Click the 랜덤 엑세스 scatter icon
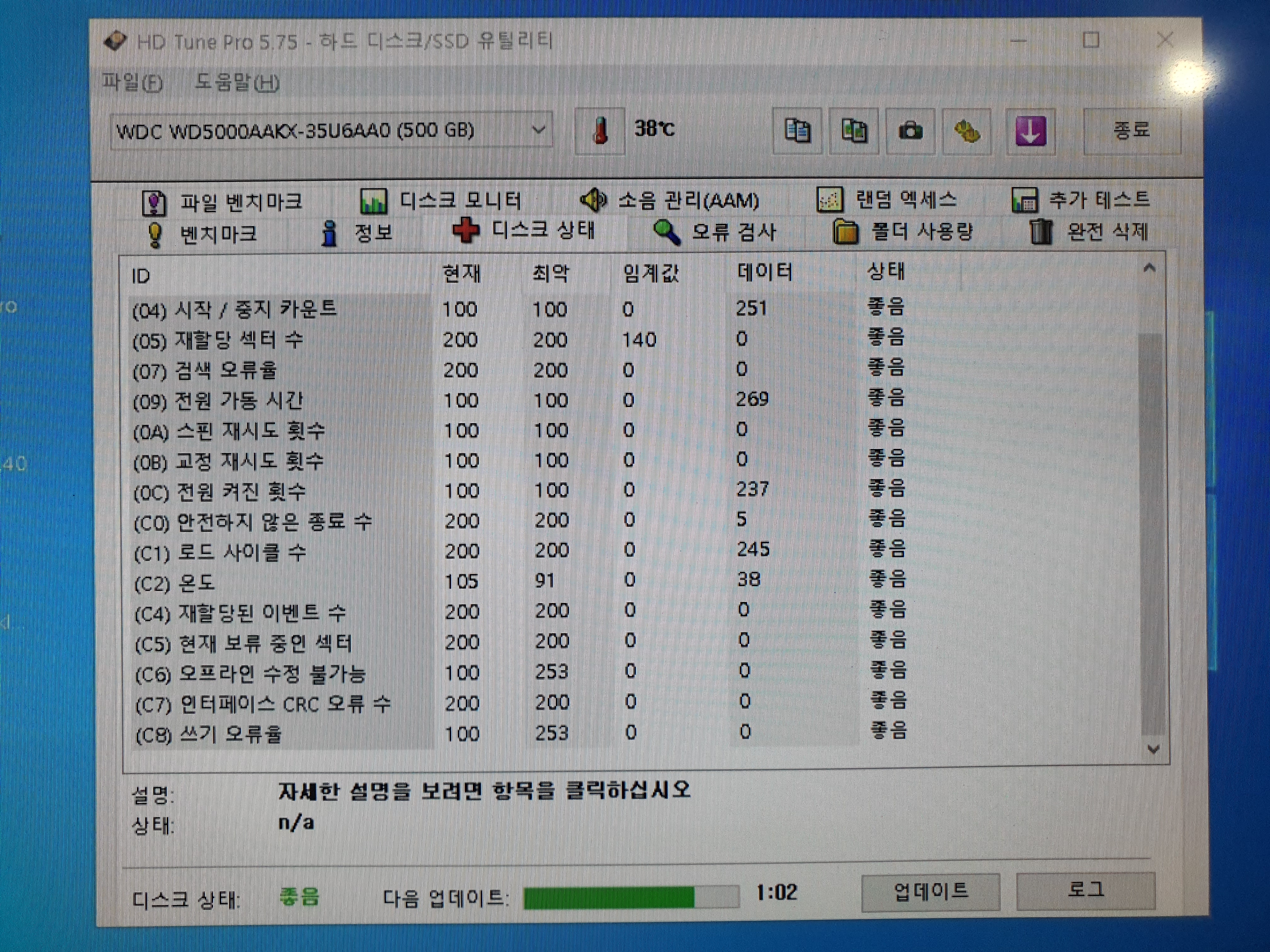Screen dimensions: 1270x952 tap(830, 200)
